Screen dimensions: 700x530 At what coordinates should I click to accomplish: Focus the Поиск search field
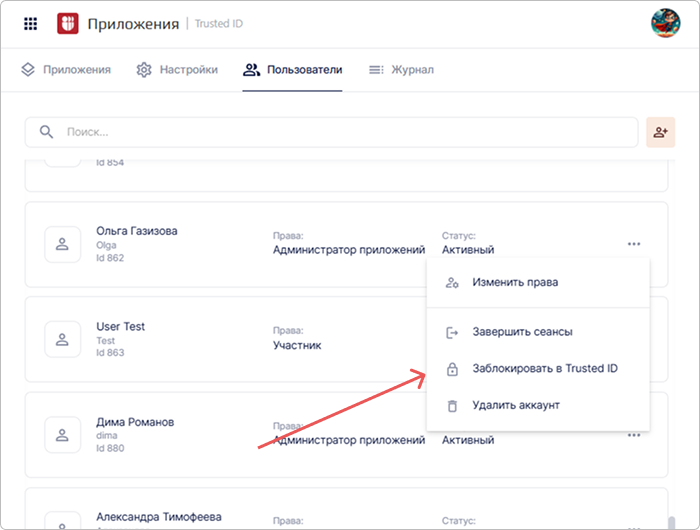click(x=332, y=132)
